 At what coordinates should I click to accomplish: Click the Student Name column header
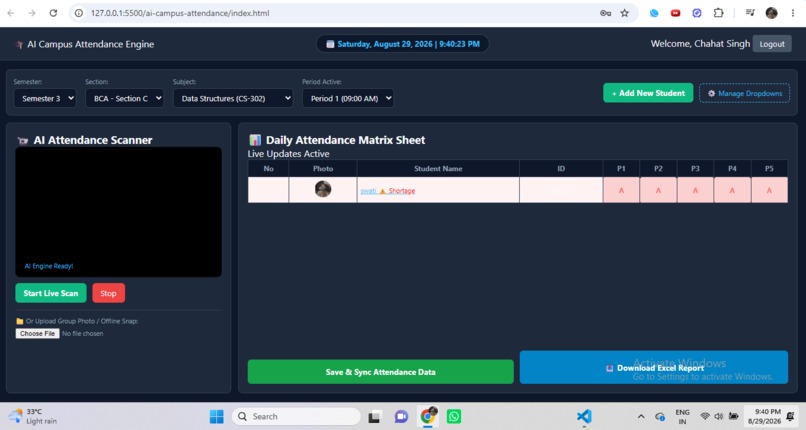point(438,169)
